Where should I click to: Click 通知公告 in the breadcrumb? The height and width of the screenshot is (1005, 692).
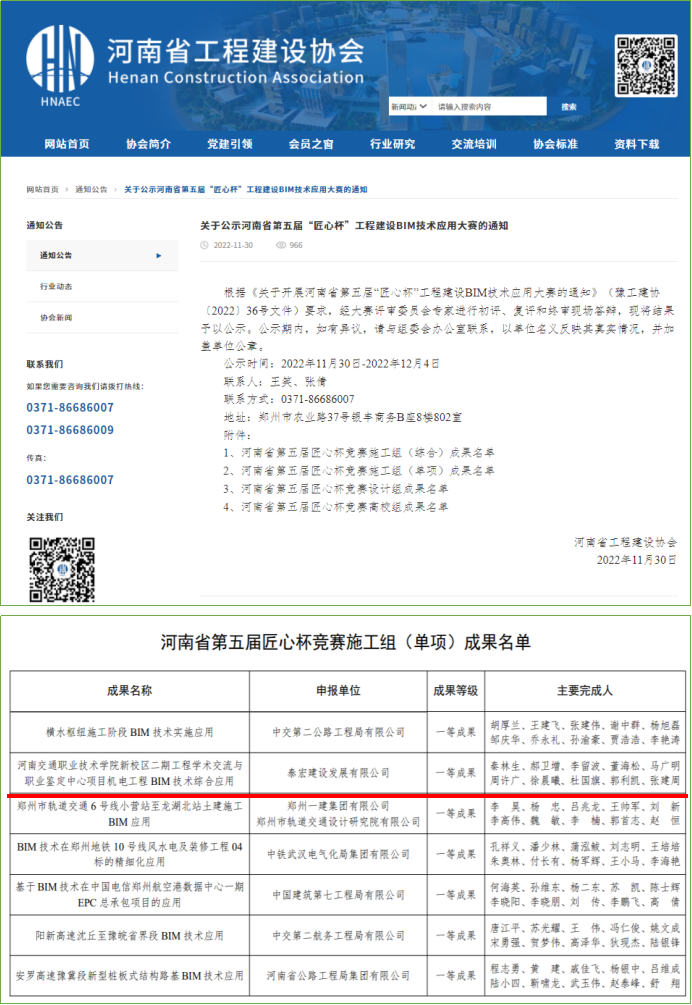pos(91,190)
